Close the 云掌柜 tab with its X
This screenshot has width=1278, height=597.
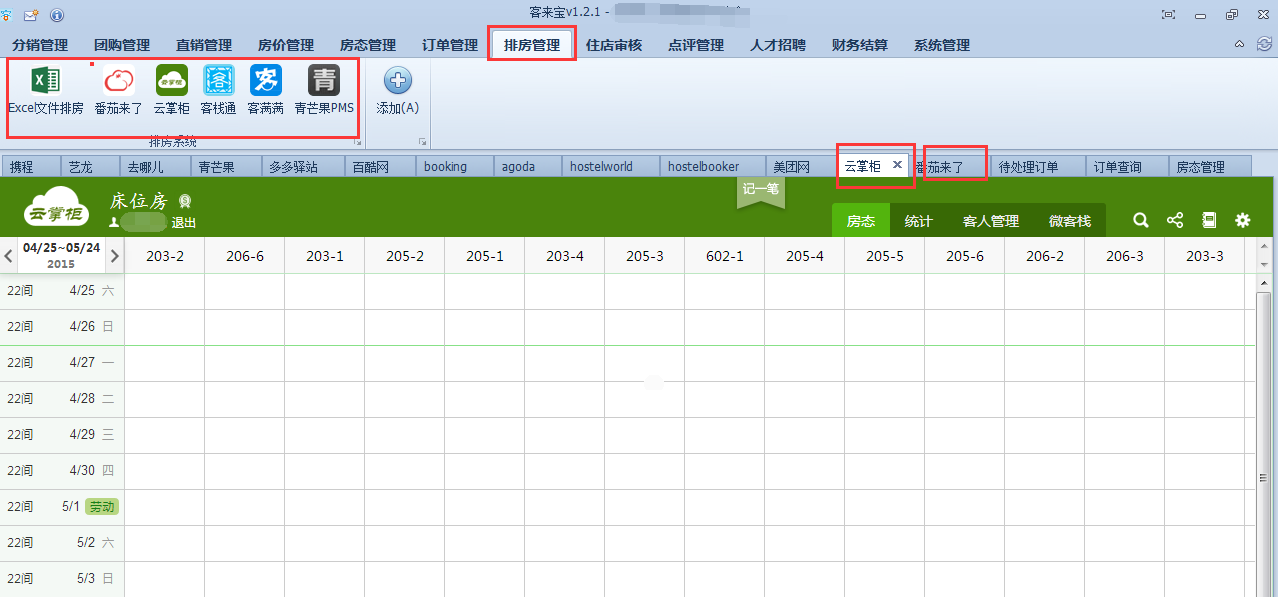point(897,165)
